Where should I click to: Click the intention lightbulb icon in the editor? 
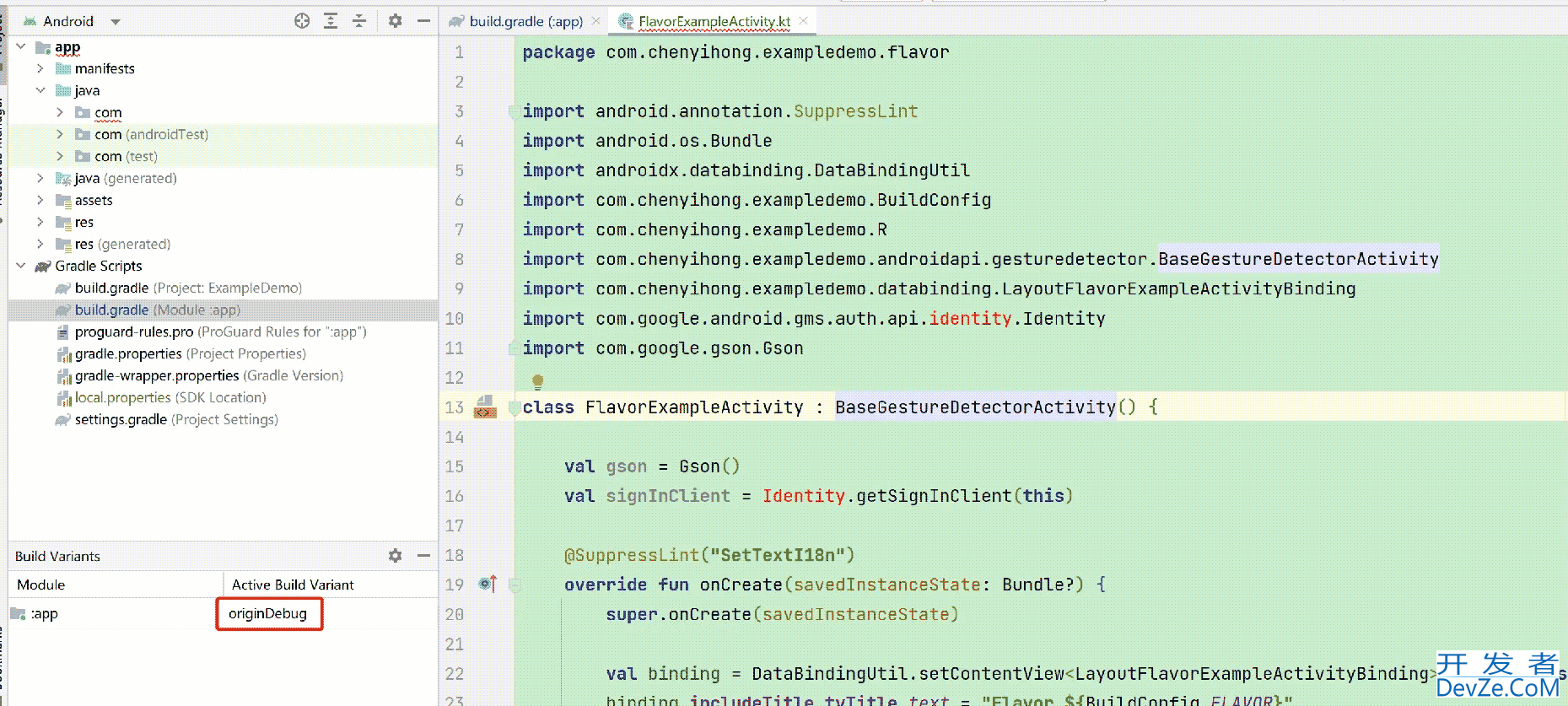(x=538, y=381)
